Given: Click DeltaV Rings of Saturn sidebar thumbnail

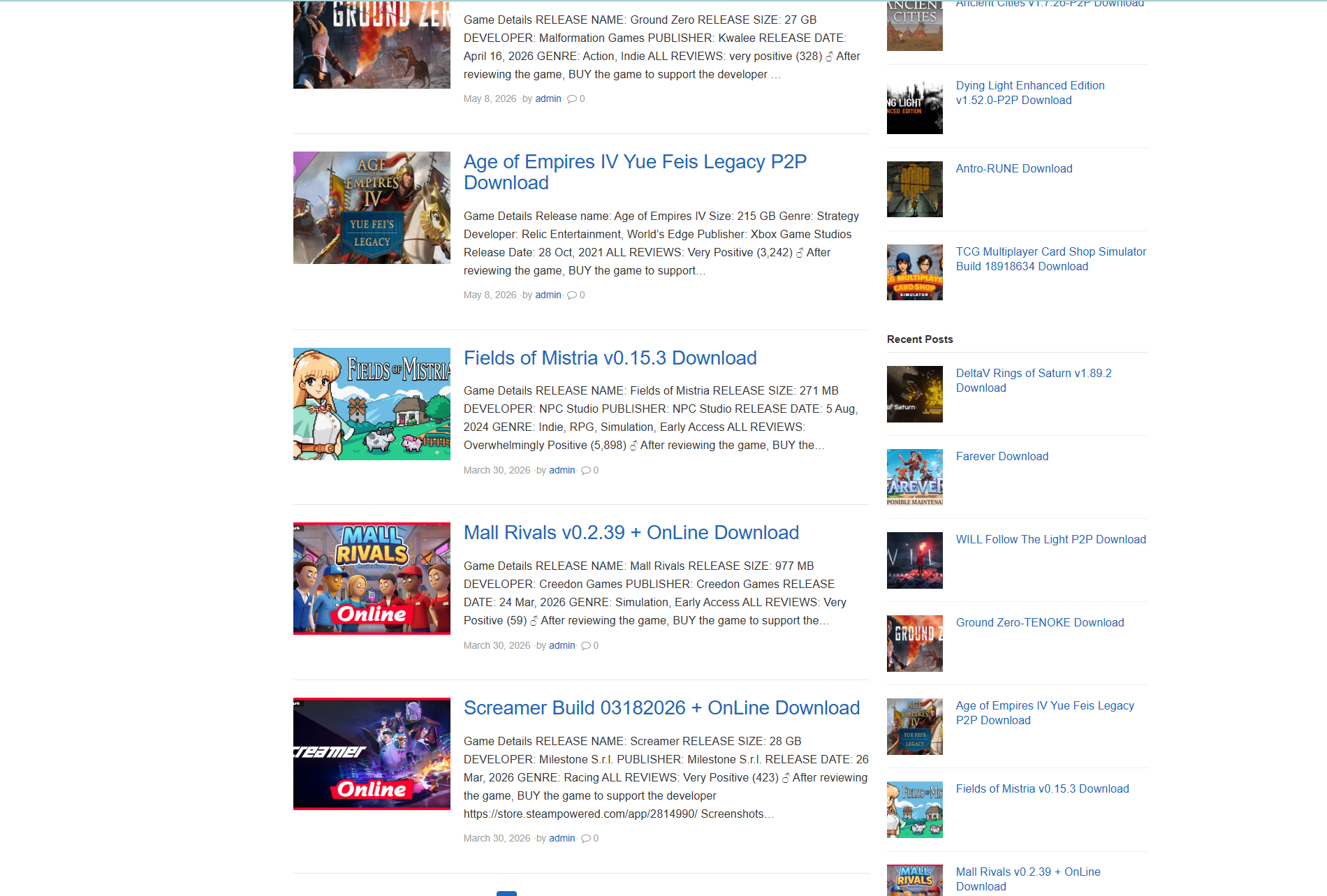Looking at the screenshot, I should (x=915, y=394).
